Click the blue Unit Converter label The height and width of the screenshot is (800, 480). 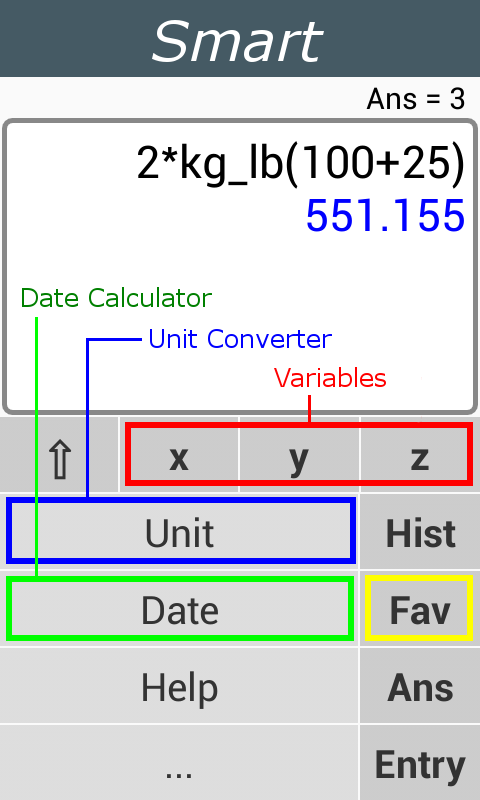[240, 339]
